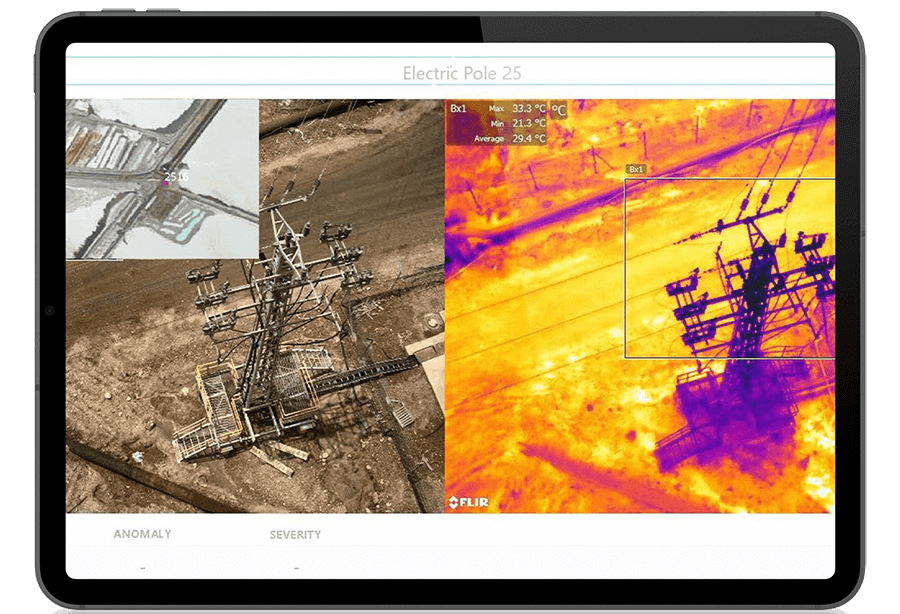Click the dash value under ANOMALY
Image resolution: width=900 pixels, height=614 pixels.
(x=142, y=567)
